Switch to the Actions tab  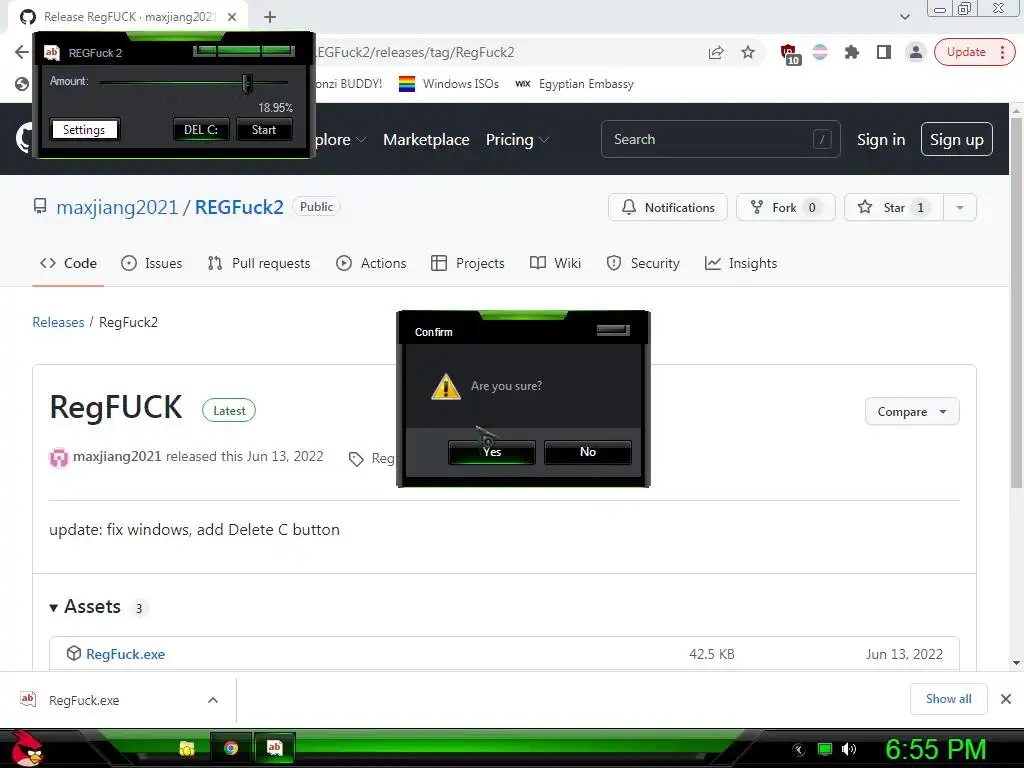click(x=371, y=263)
